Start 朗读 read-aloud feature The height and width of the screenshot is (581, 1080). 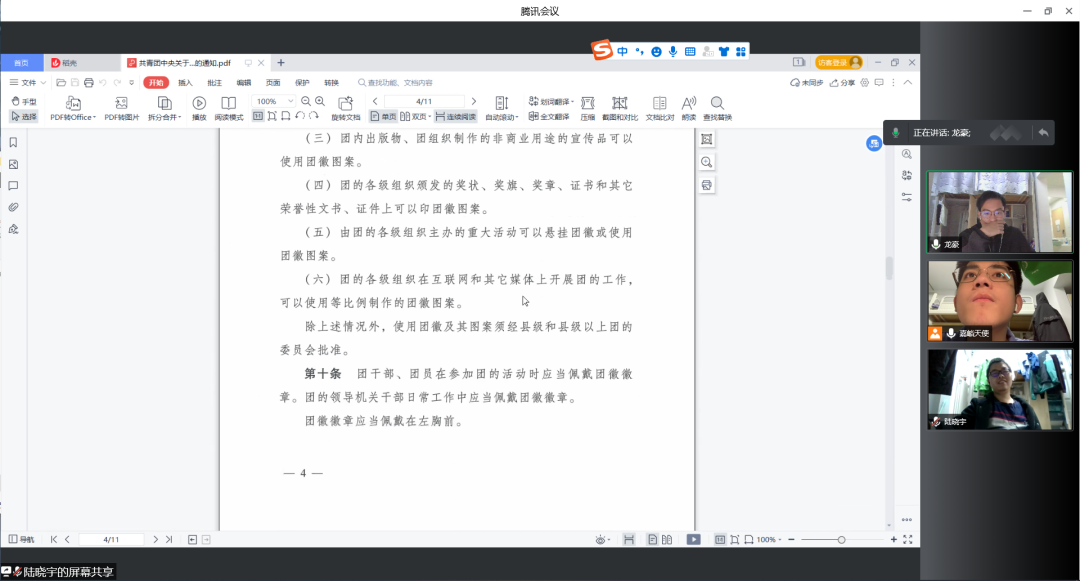(688, 103)
